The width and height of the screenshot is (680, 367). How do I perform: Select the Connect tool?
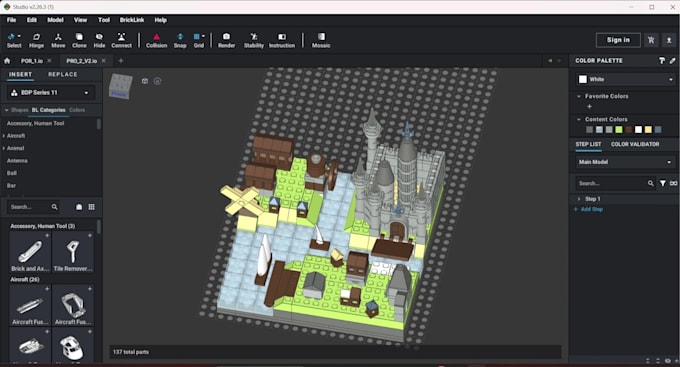121,40
